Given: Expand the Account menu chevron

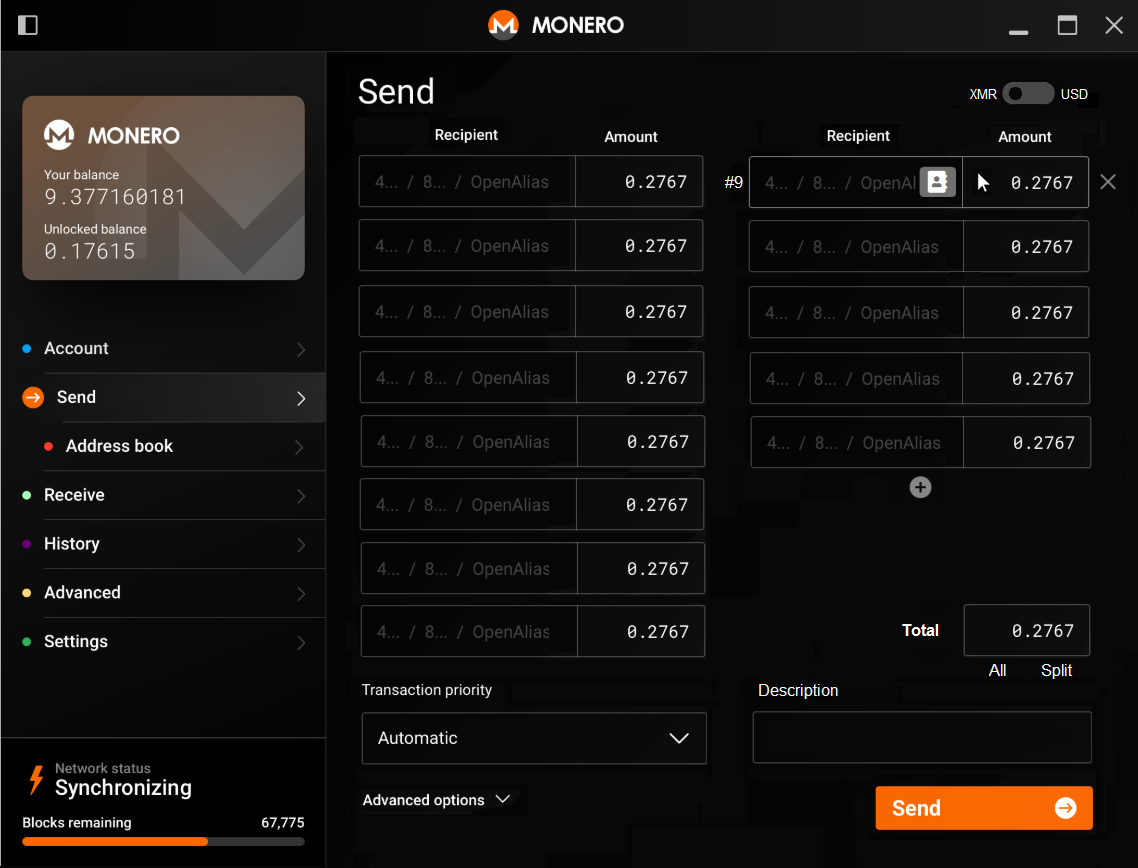Looking at the screenshot, I should (301, 349).
